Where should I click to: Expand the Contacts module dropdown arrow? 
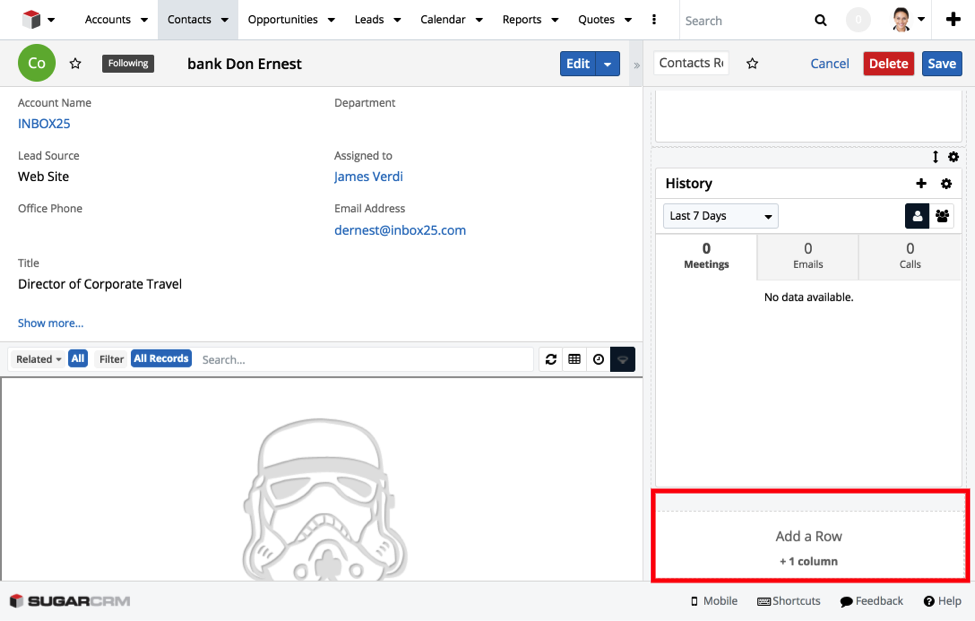click(x=224, y=20)
